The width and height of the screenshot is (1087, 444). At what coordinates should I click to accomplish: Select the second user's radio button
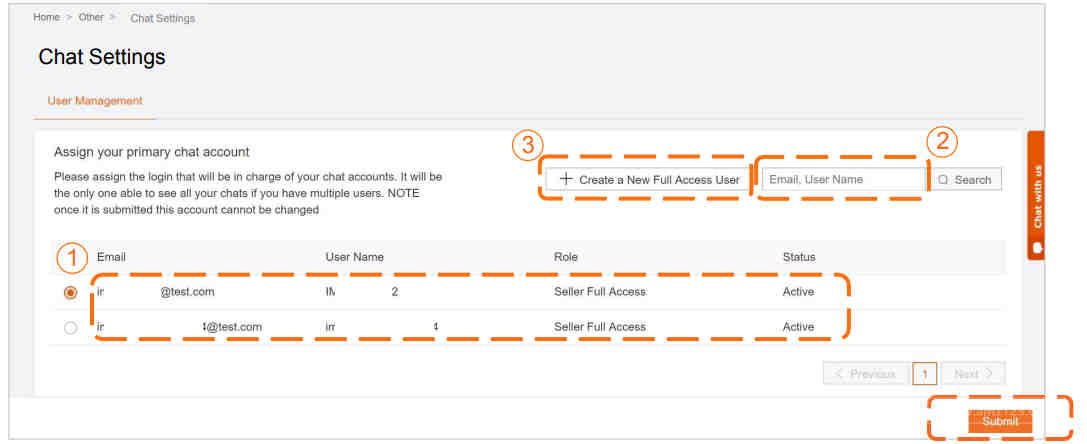pos(71,327)
